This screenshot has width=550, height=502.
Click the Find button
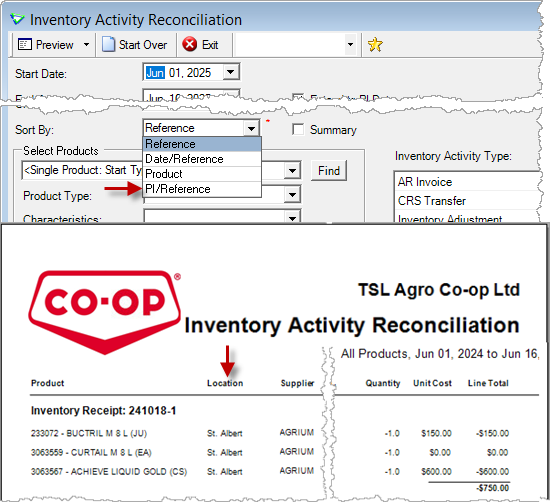click(329, 170)
